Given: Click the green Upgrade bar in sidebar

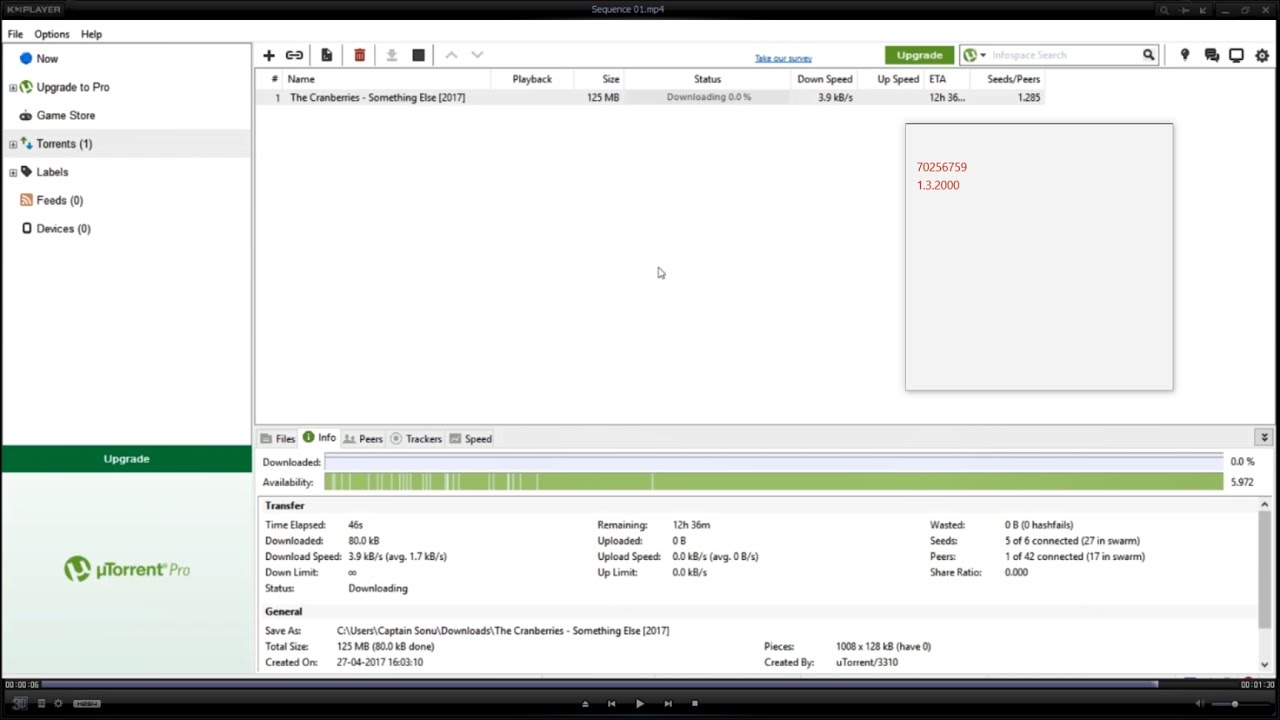Looking at the screenshot, I should click(126, 459).
